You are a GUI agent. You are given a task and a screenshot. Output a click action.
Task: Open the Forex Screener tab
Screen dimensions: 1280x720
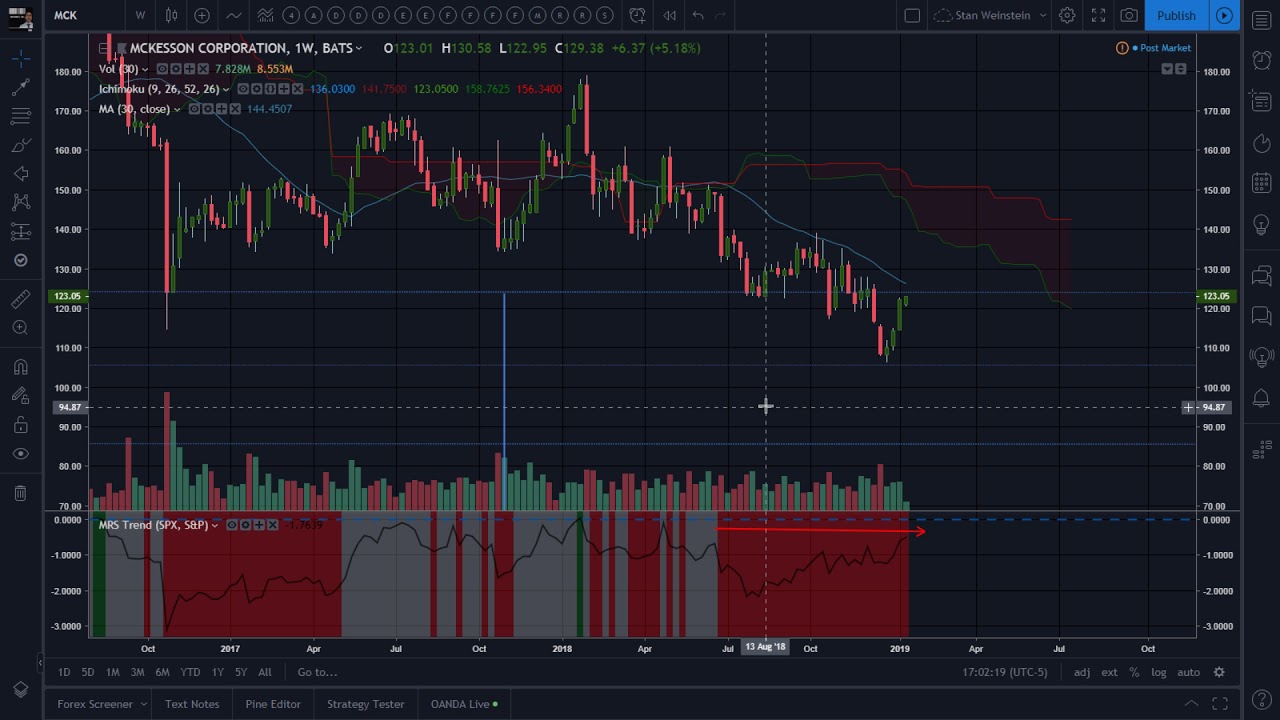95,704
